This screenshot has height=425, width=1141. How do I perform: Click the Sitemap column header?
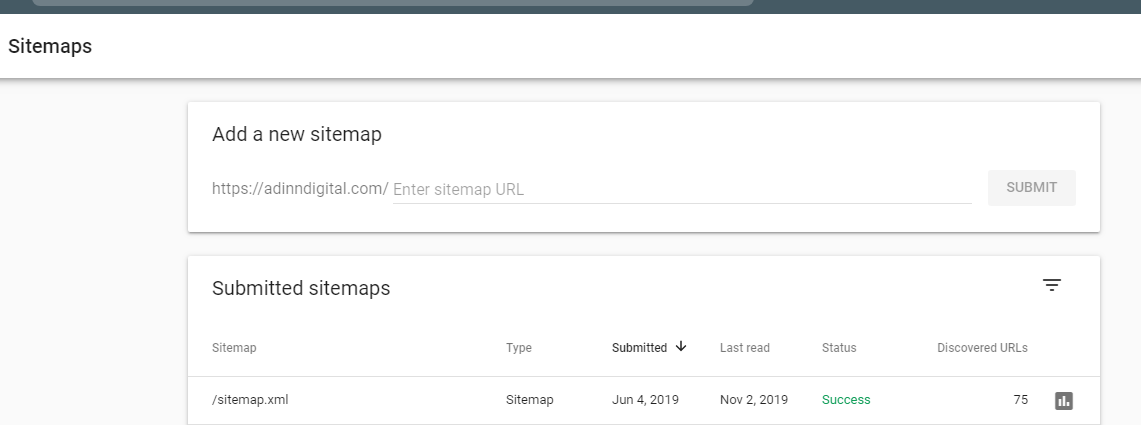click(x=234, y=348)
